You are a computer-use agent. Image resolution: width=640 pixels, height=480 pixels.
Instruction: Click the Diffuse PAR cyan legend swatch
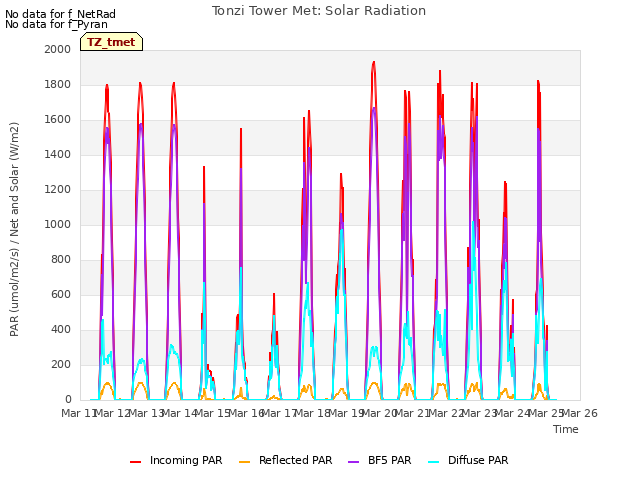point(433,462)
